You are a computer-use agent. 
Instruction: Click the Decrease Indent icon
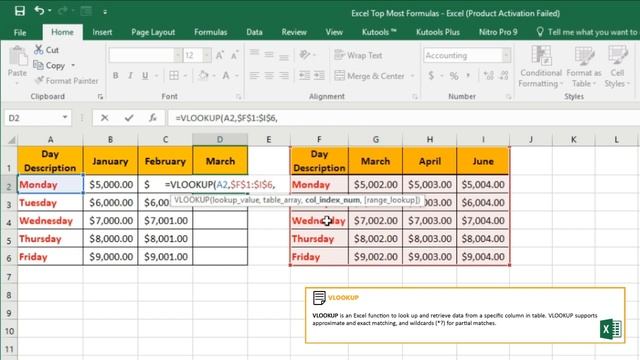coord(304,76)
